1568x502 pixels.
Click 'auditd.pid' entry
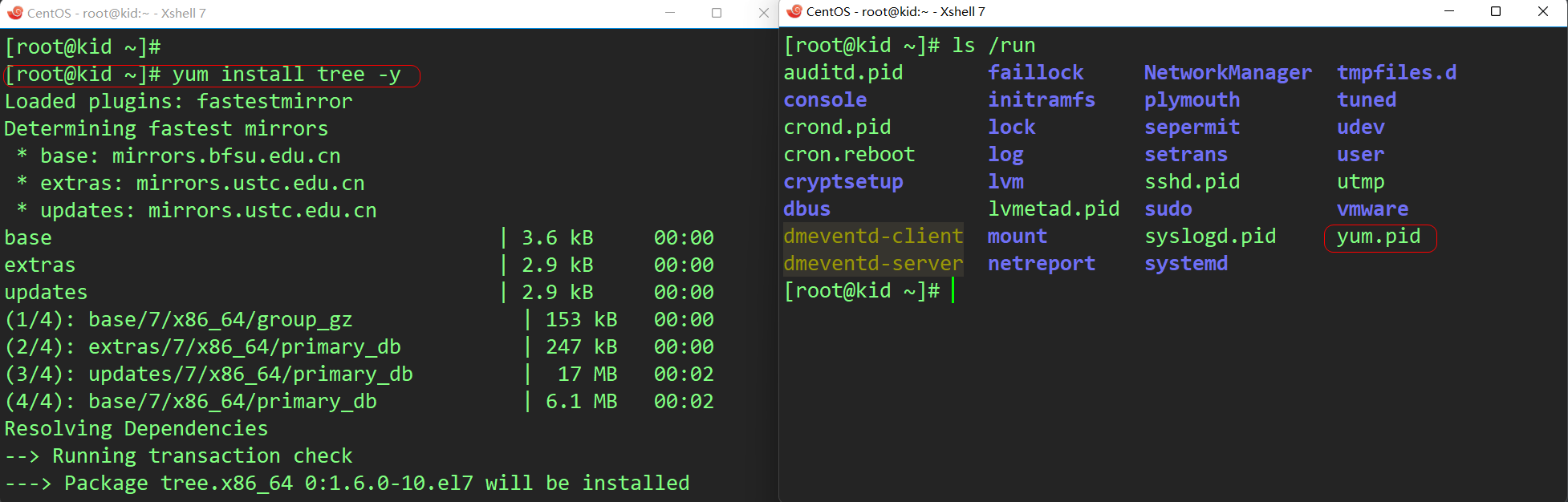click(x=843, y=73)
